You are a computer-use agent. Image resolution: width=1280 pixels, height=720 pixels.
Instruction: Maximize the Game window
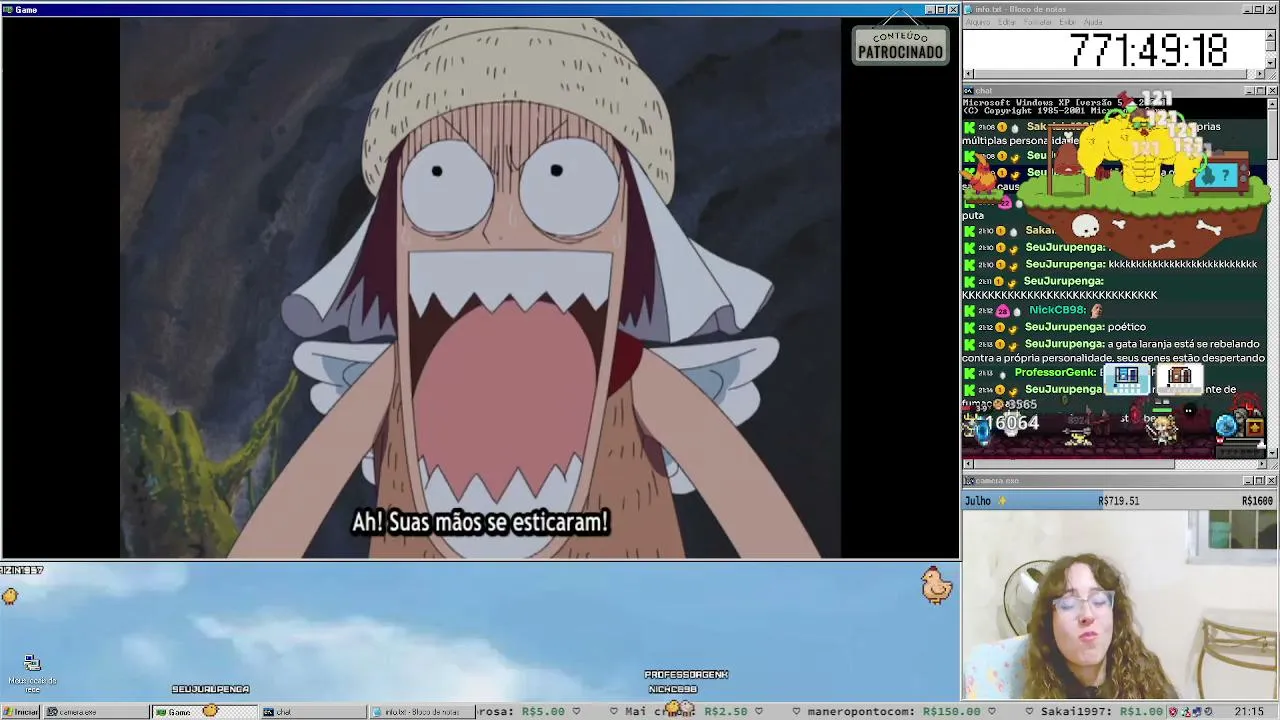(941, 10)
